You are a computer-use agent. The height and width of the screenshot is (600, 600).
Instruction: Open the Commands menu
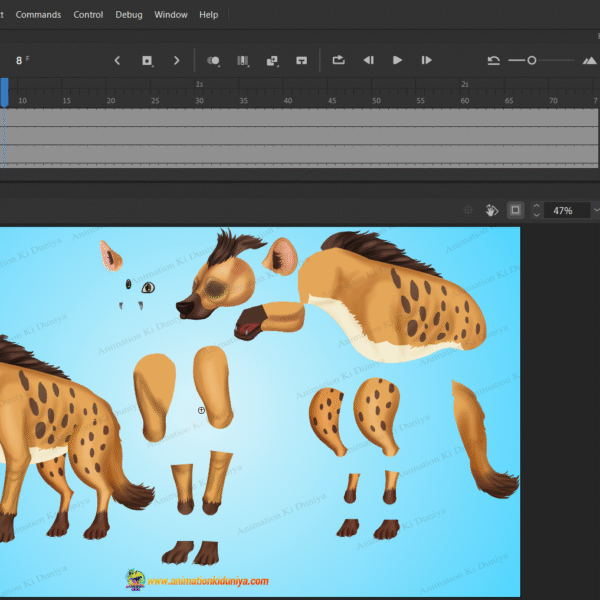click(38, 15)
